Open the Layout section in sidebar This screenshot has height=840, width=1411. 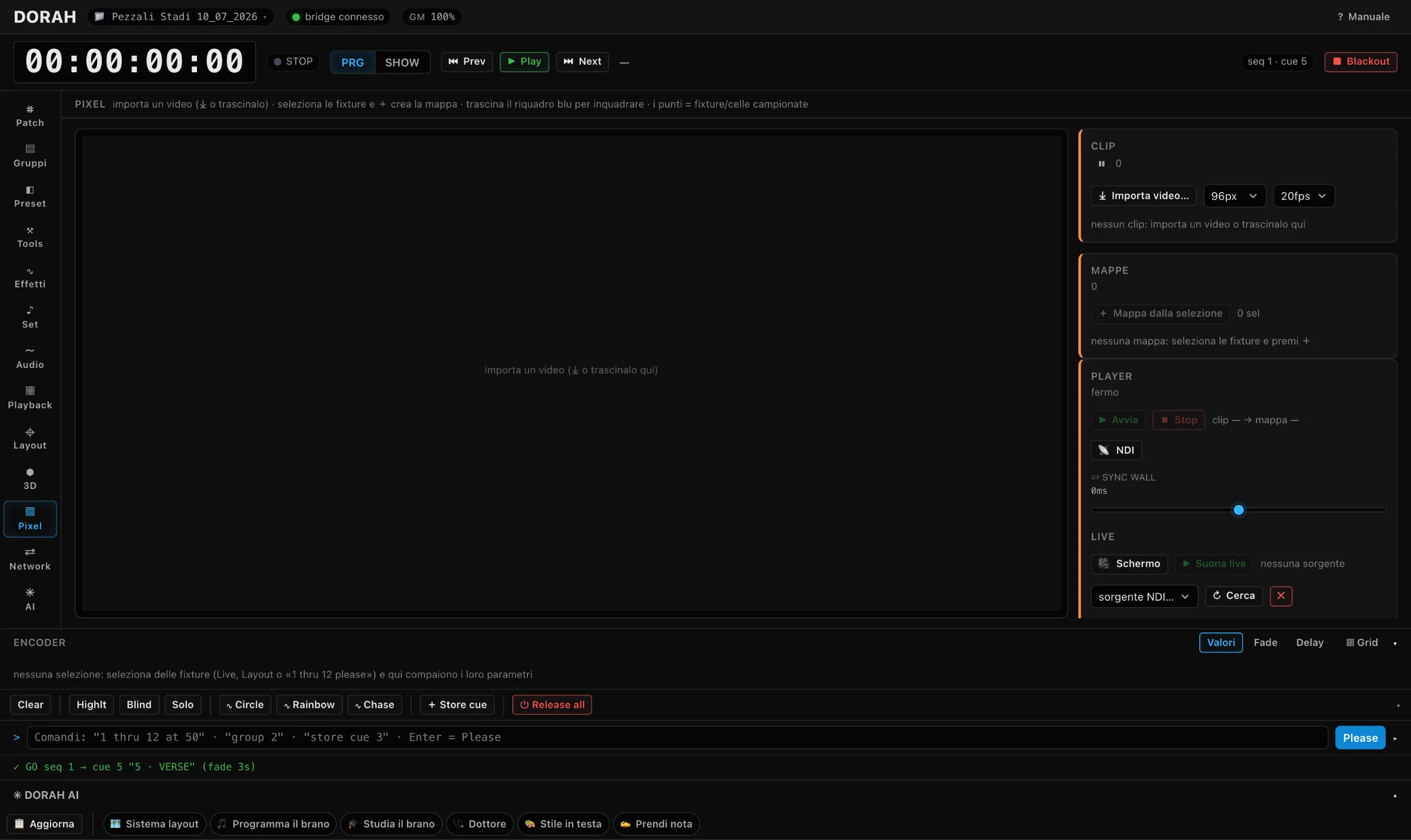[x=30, y=439]
